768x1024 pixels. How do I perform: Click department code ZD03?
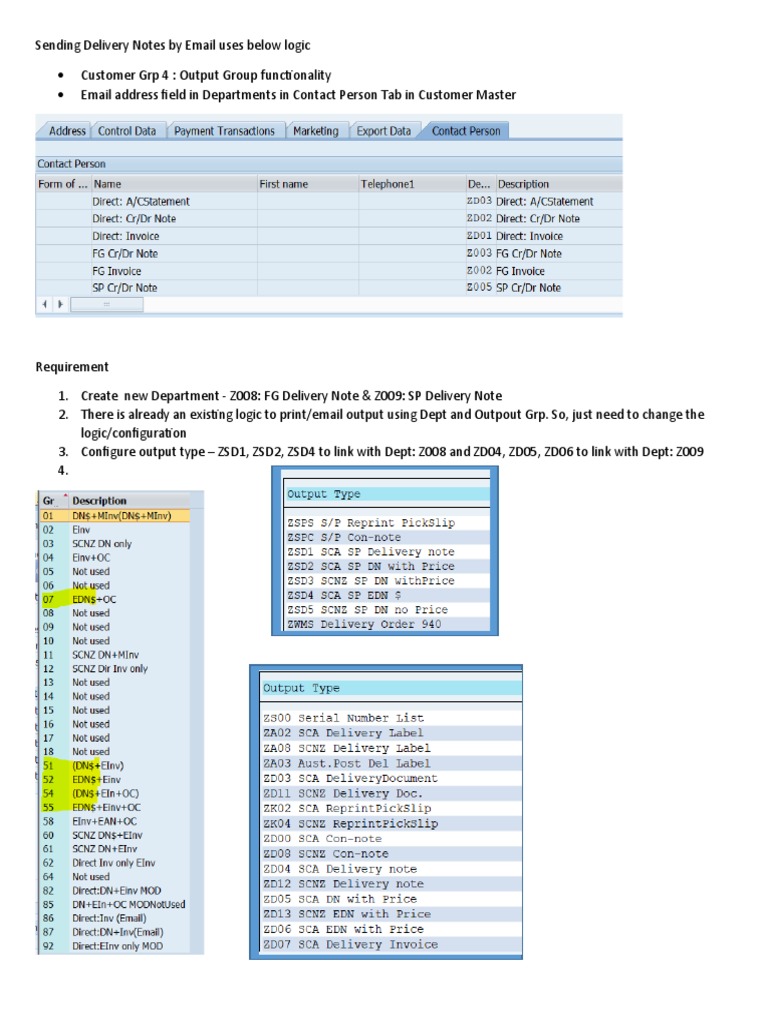tap(479, 201)
